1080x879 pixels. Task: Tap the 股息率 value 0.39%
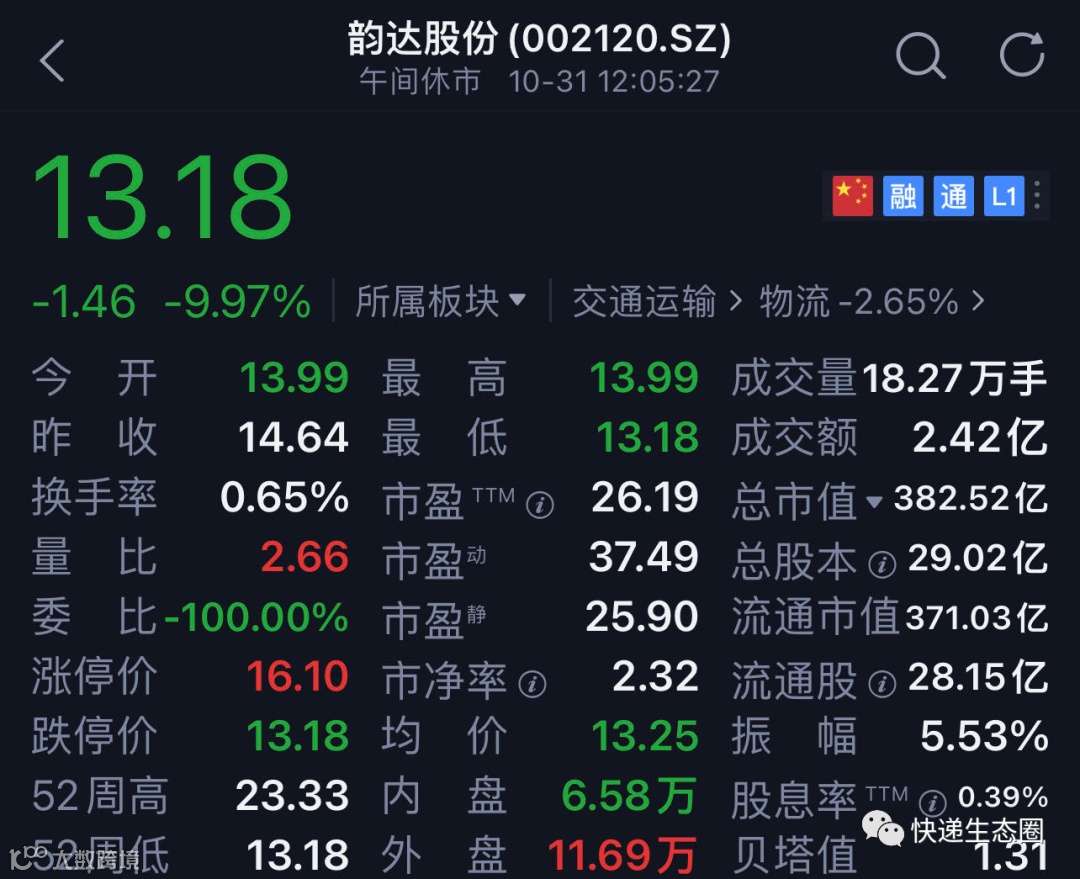1003,797
